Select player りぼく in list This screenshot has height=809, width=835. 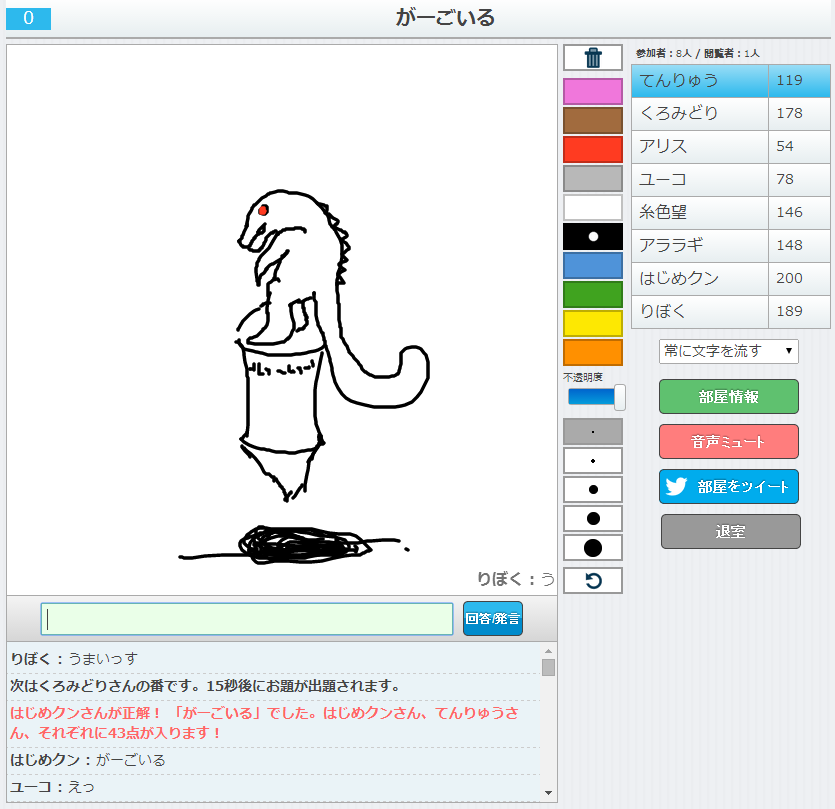point(700,312)
